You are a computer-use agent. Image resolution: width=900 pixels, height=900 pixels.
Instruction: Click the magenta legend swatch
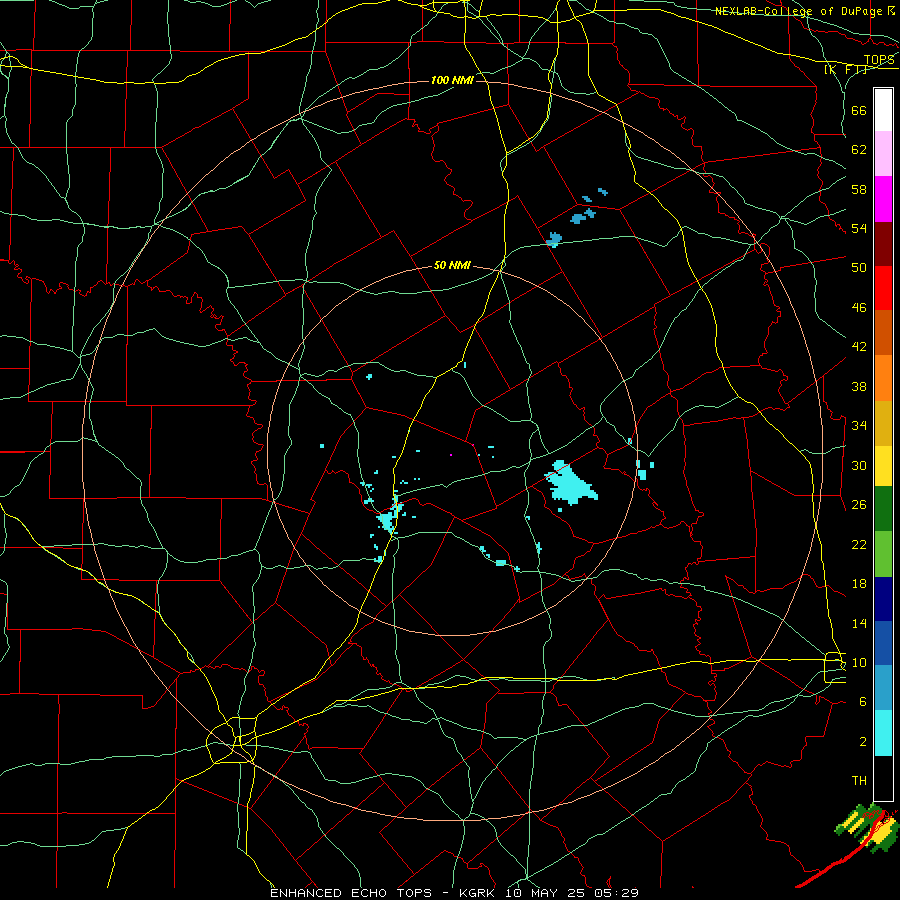883,199
